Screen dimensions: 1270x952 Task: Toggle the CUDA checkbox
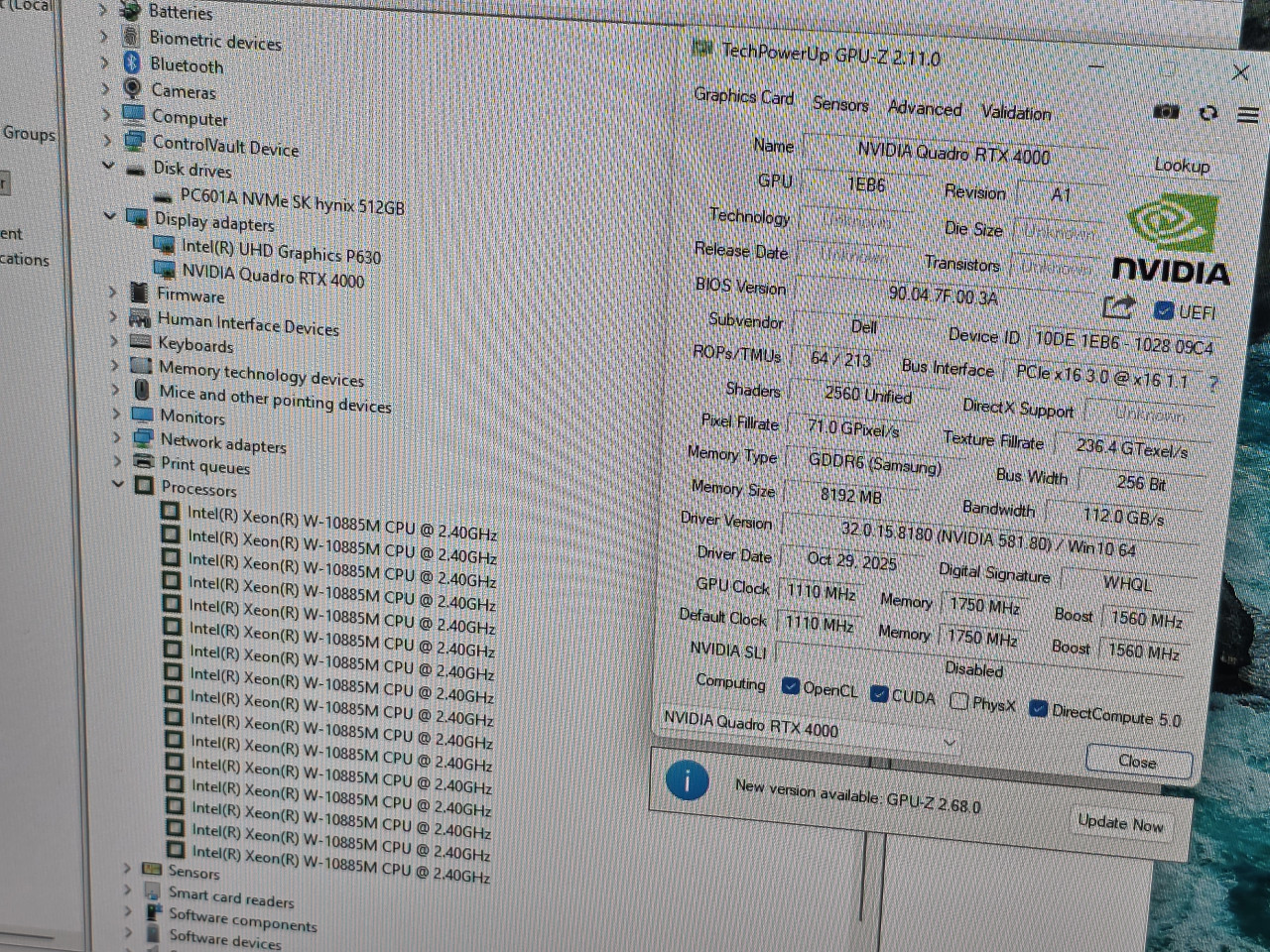(x=879, y=693)
